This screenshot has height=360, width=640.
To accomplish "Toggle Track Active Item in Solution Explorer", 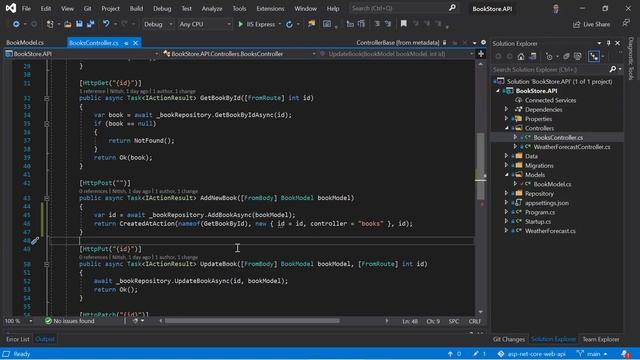I will (x=594, y=57).
